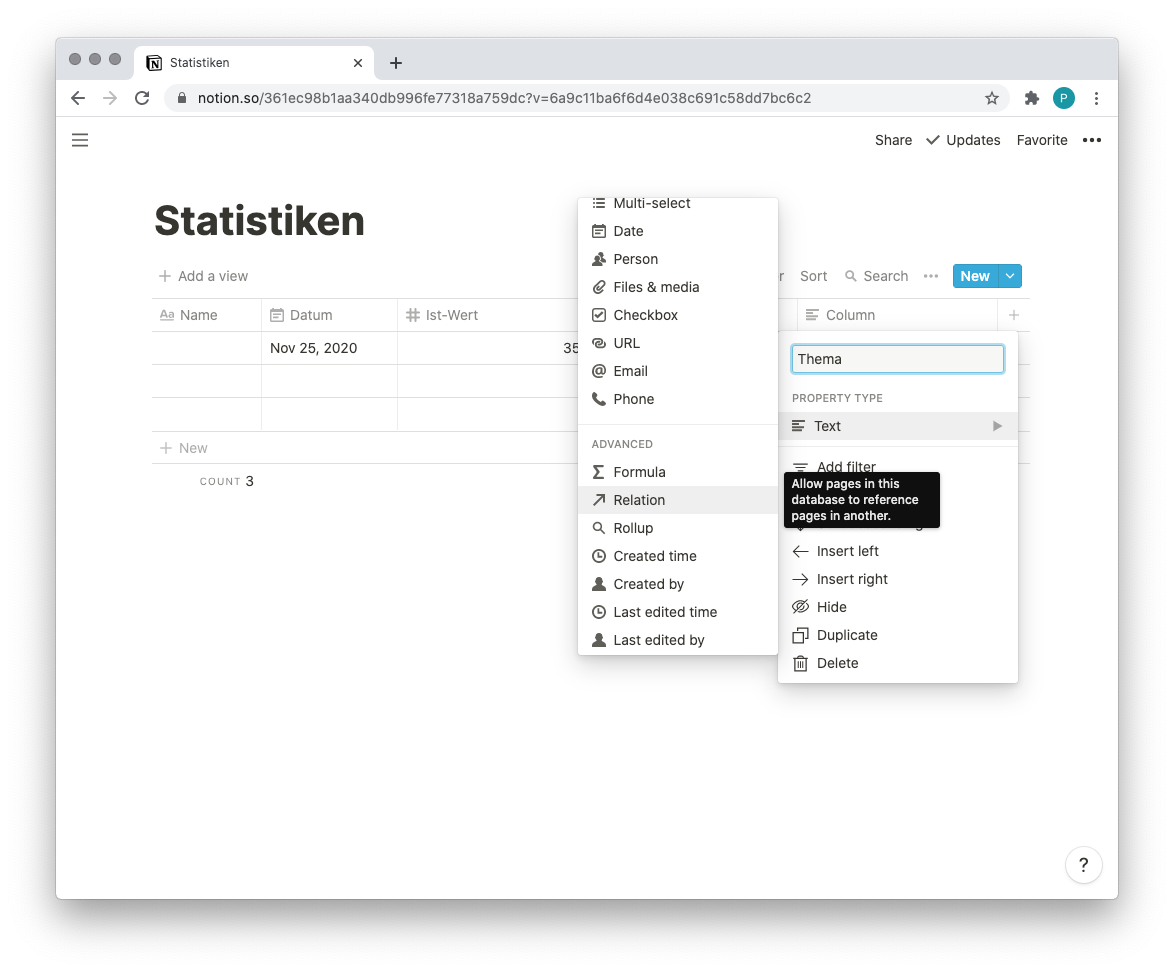The width and height of the screenshot is (1174, 973).
Task: Click the Datum column header
Action: 329,315
